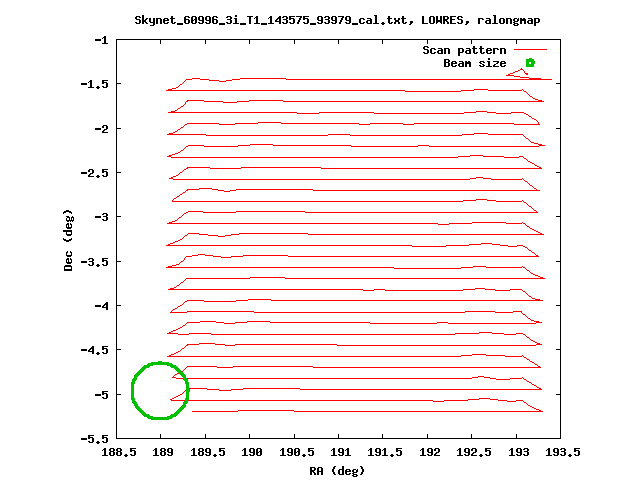
Task: Click the 'RA (deg)' axis label
Action: tap(339, 470)
